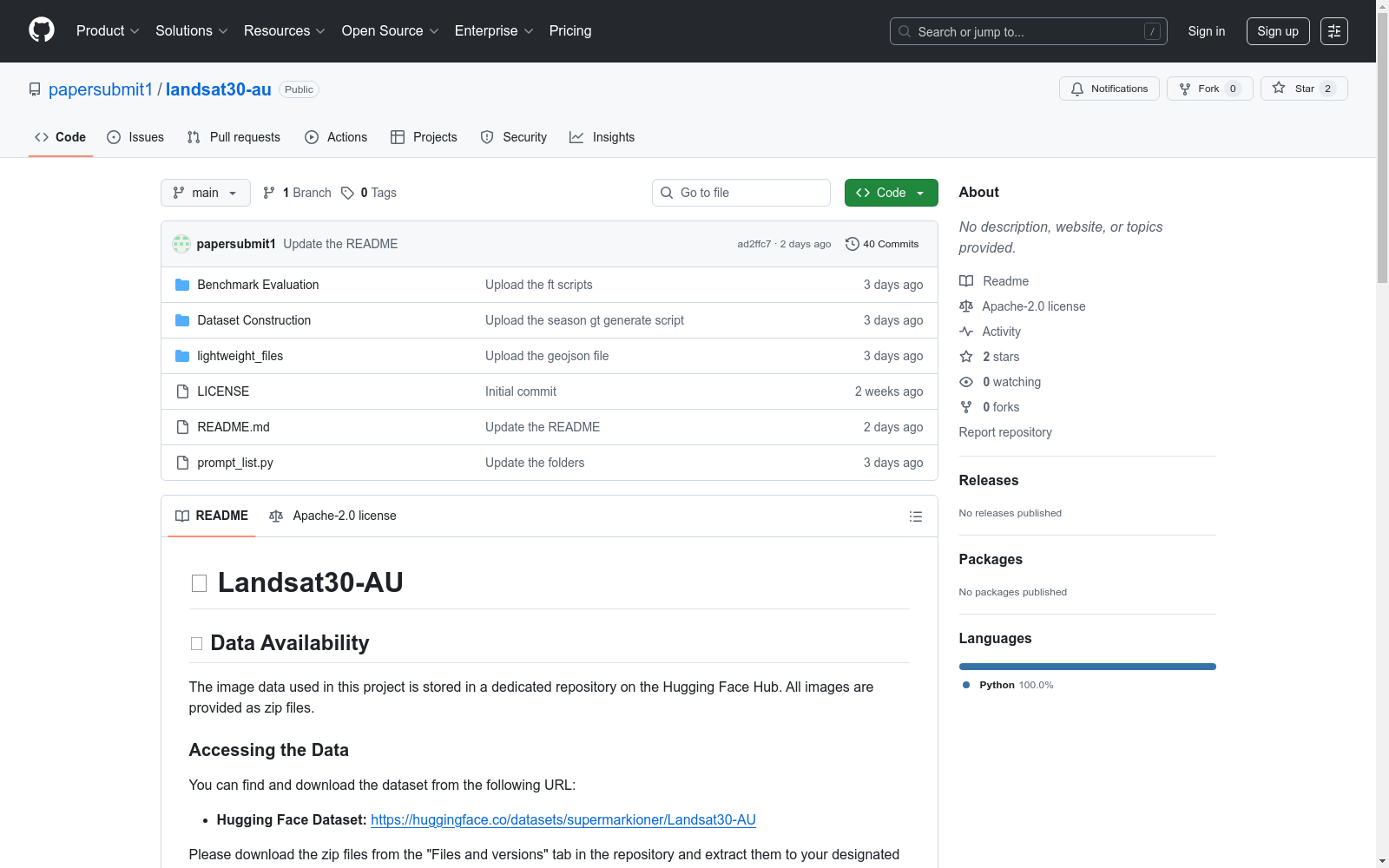Screen dimensions: 1389x868
Task: Star the repository
Action: (1304, 89)
